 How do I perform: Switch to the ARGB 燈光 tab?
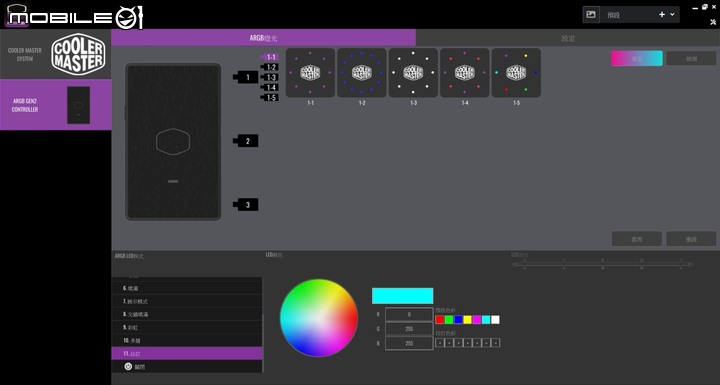tap(264, 38)
